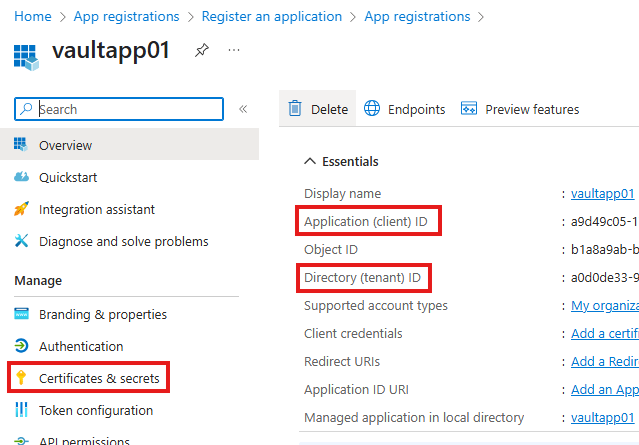Open first App registrations breadcrumb
Viewport: 639px width, 445px height.
pos(126,16)
